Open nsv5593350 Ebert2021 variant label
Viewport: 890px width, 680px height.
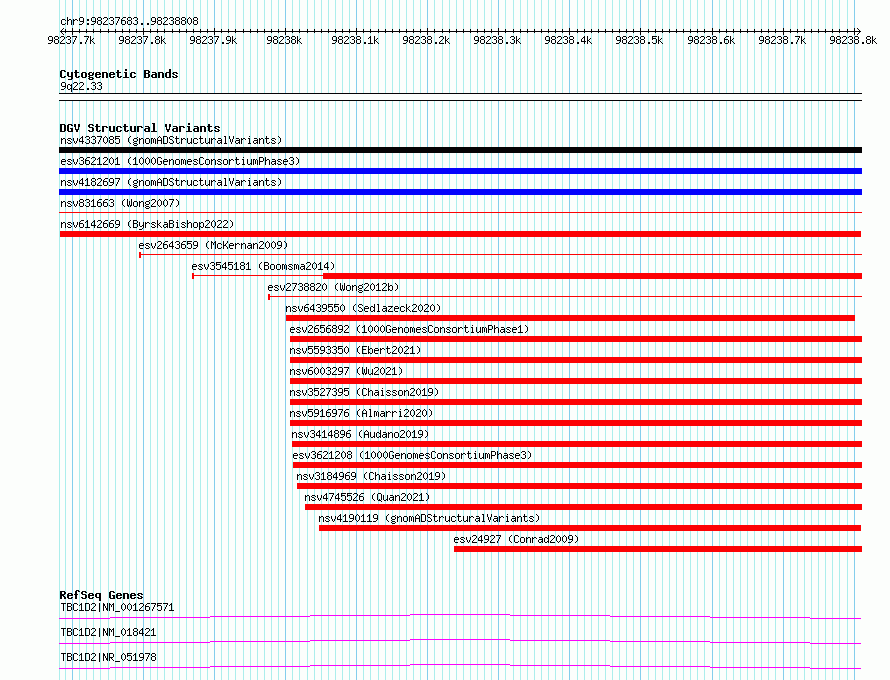tap(355, 350)
